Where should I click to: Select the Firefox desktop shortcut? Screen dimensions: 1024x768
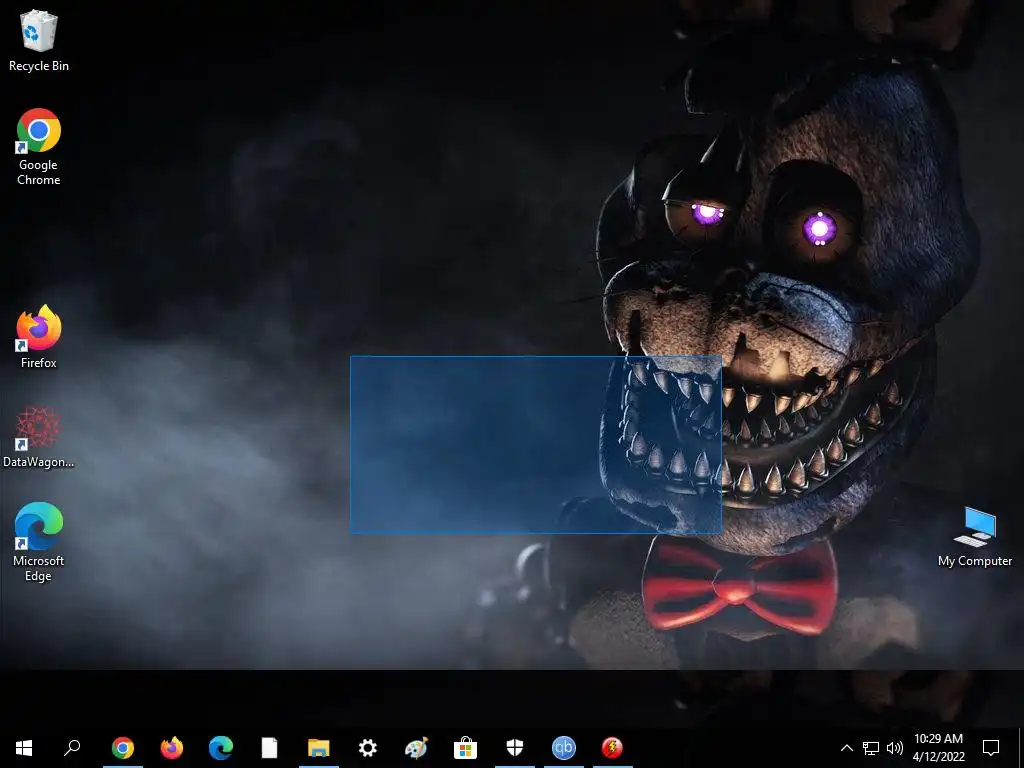(x=39, y=338)
